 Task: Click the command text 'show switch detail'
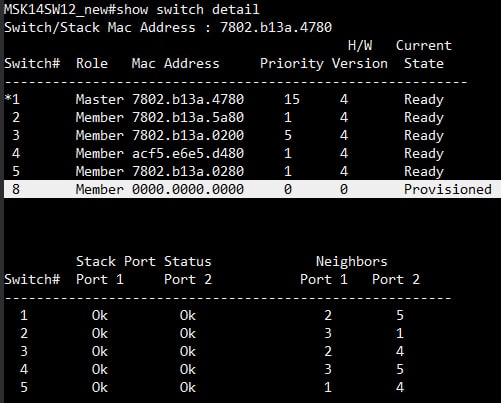[188, 10]
